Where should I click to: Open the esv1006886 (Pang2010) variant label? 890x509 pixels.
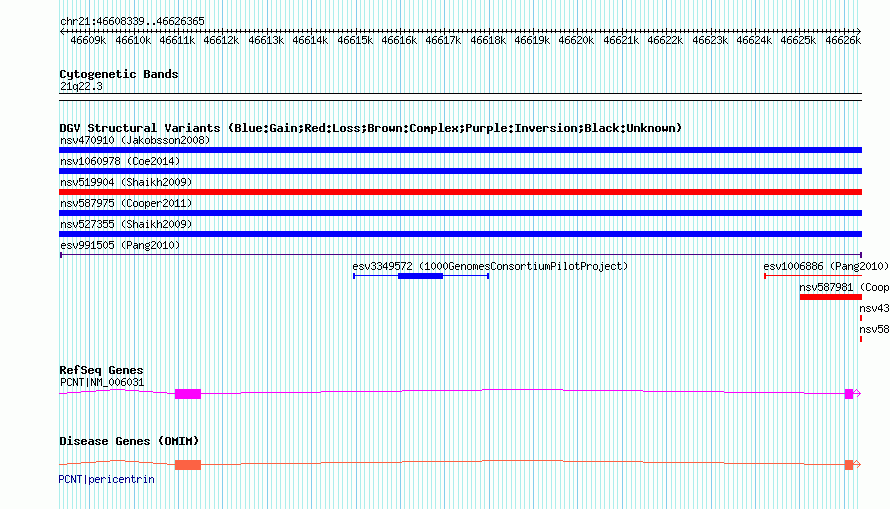pos(826,266)
